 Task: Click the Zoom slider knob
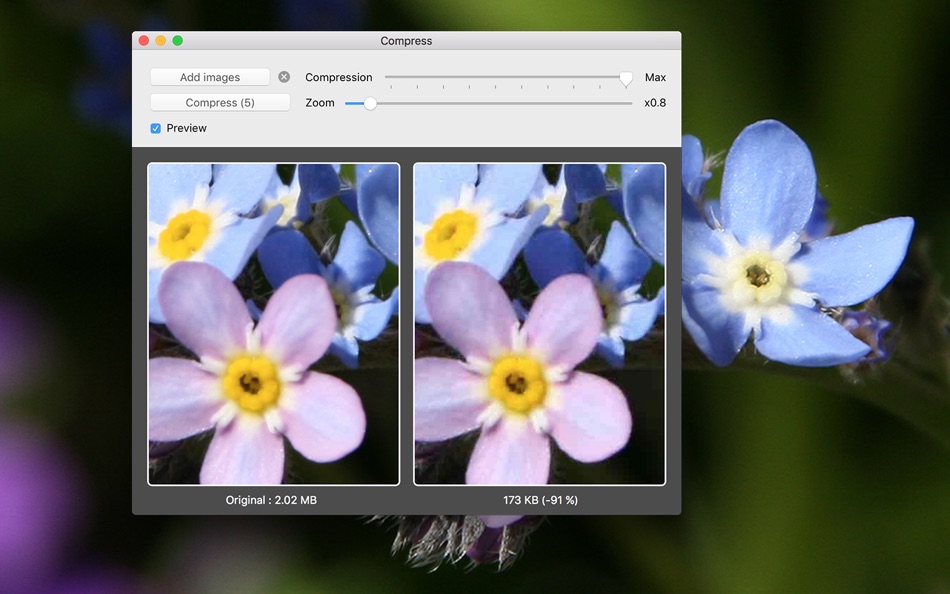pos(370,103)
